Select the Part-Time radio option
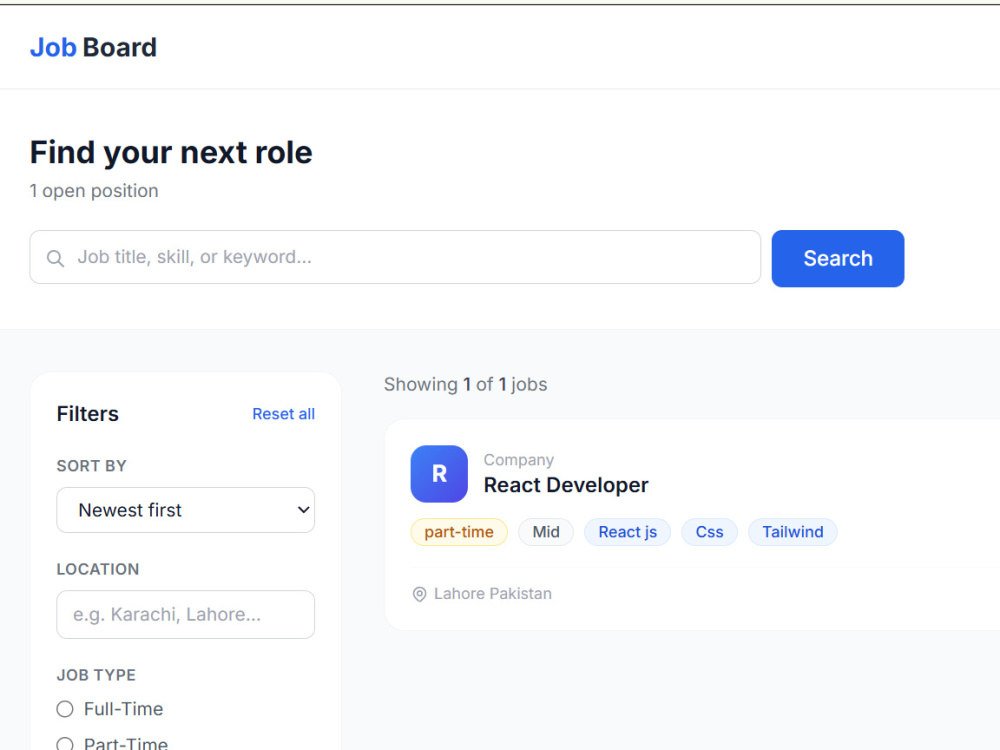Screen dimensions: 1000x750 (64, 744)
